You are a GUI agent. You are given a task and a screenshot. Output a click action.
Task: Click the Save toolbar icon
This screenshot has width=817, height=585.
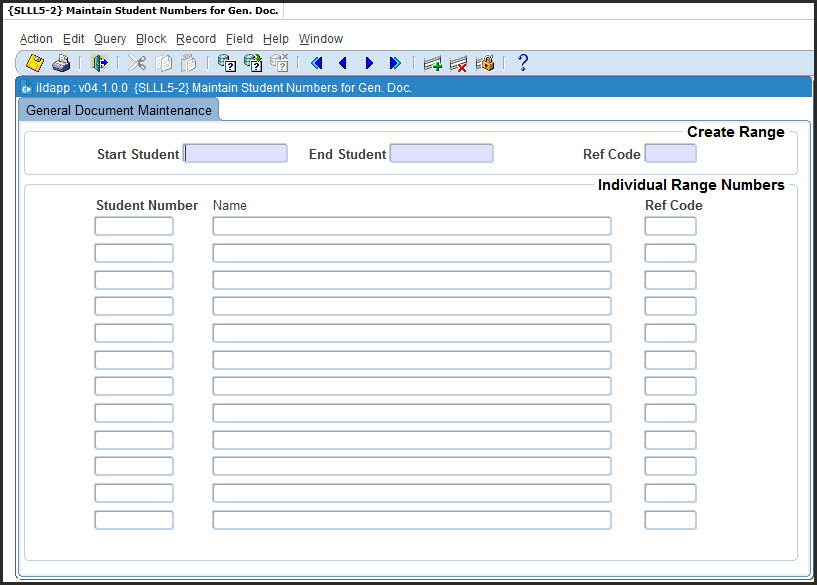35,63
